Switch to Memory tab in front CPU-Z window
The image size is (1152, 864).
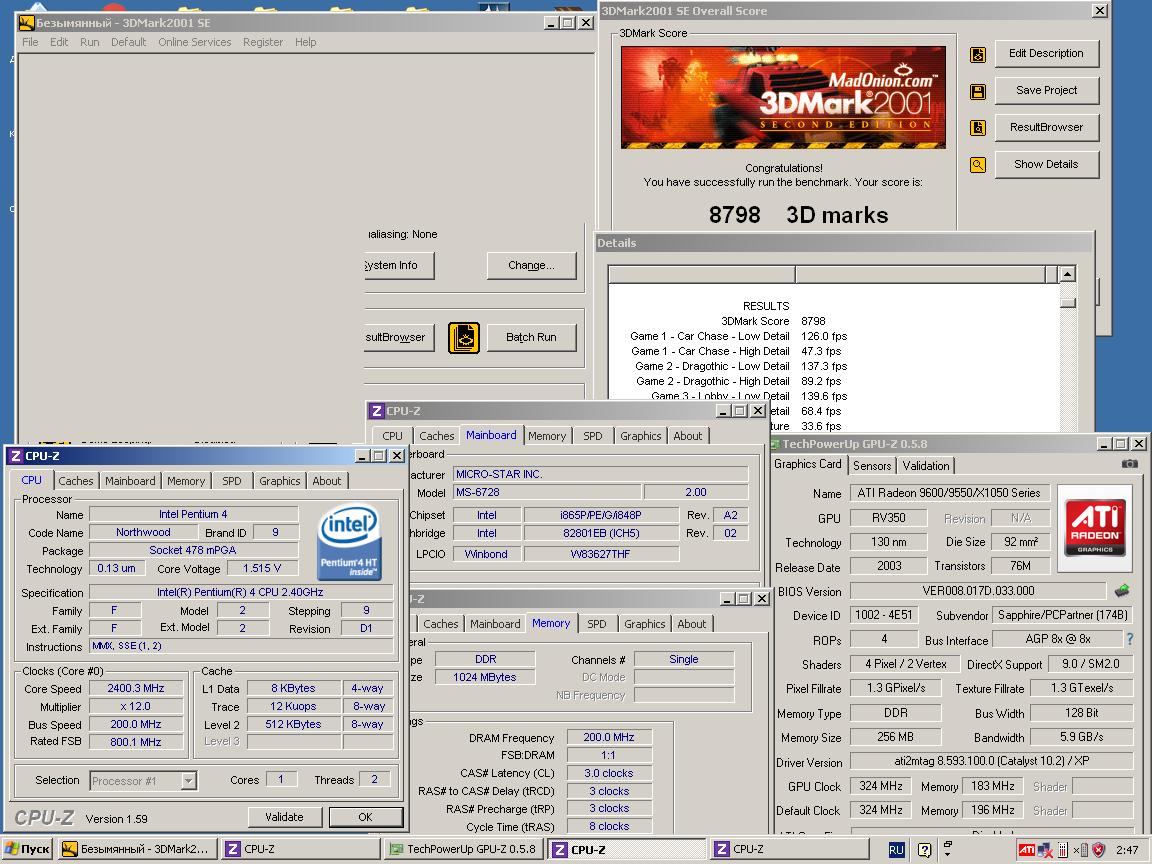point(186,480)
